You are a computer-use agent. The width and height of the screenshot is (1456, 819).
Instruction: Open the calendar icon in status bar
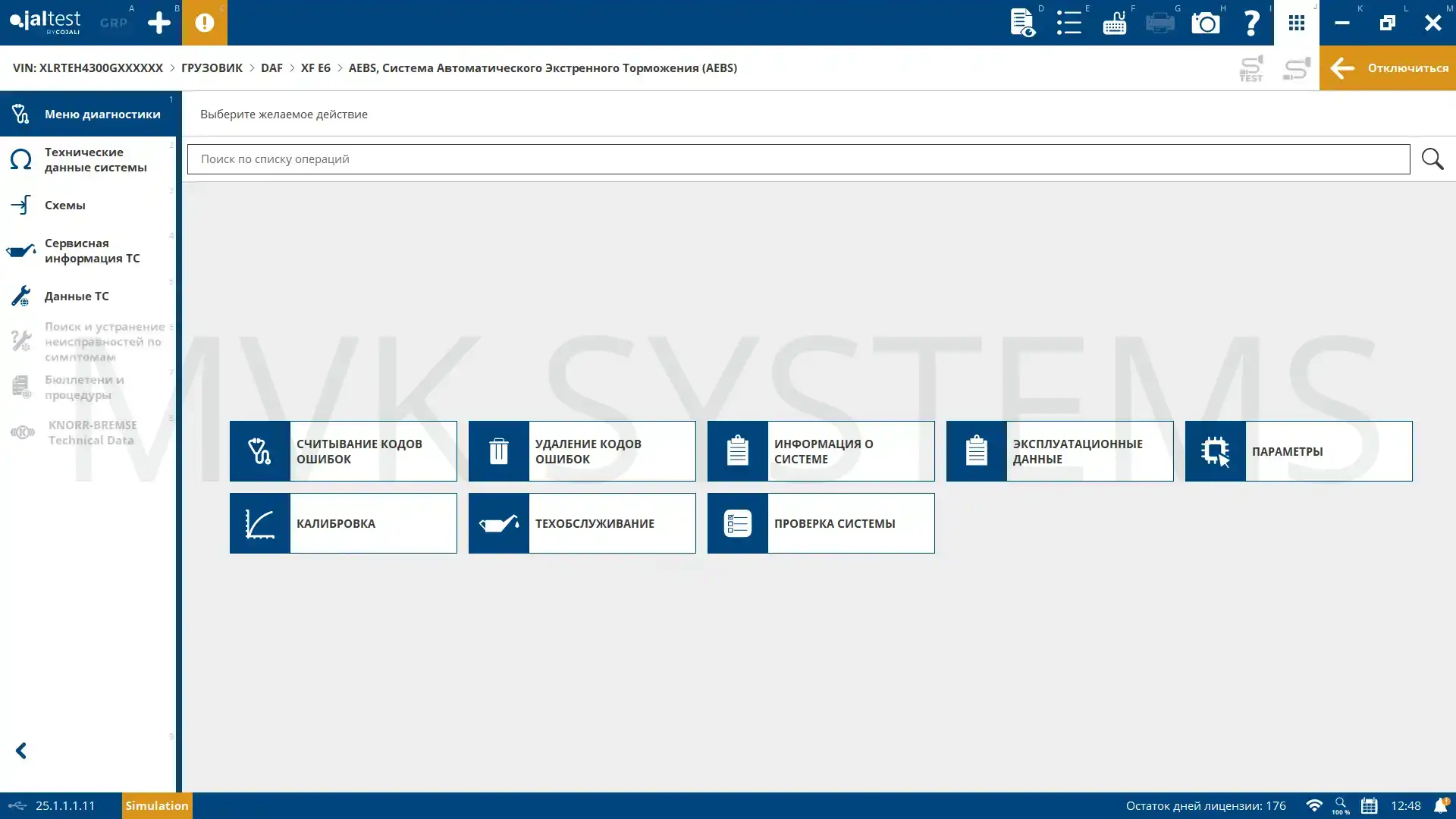click(1369, 805)
